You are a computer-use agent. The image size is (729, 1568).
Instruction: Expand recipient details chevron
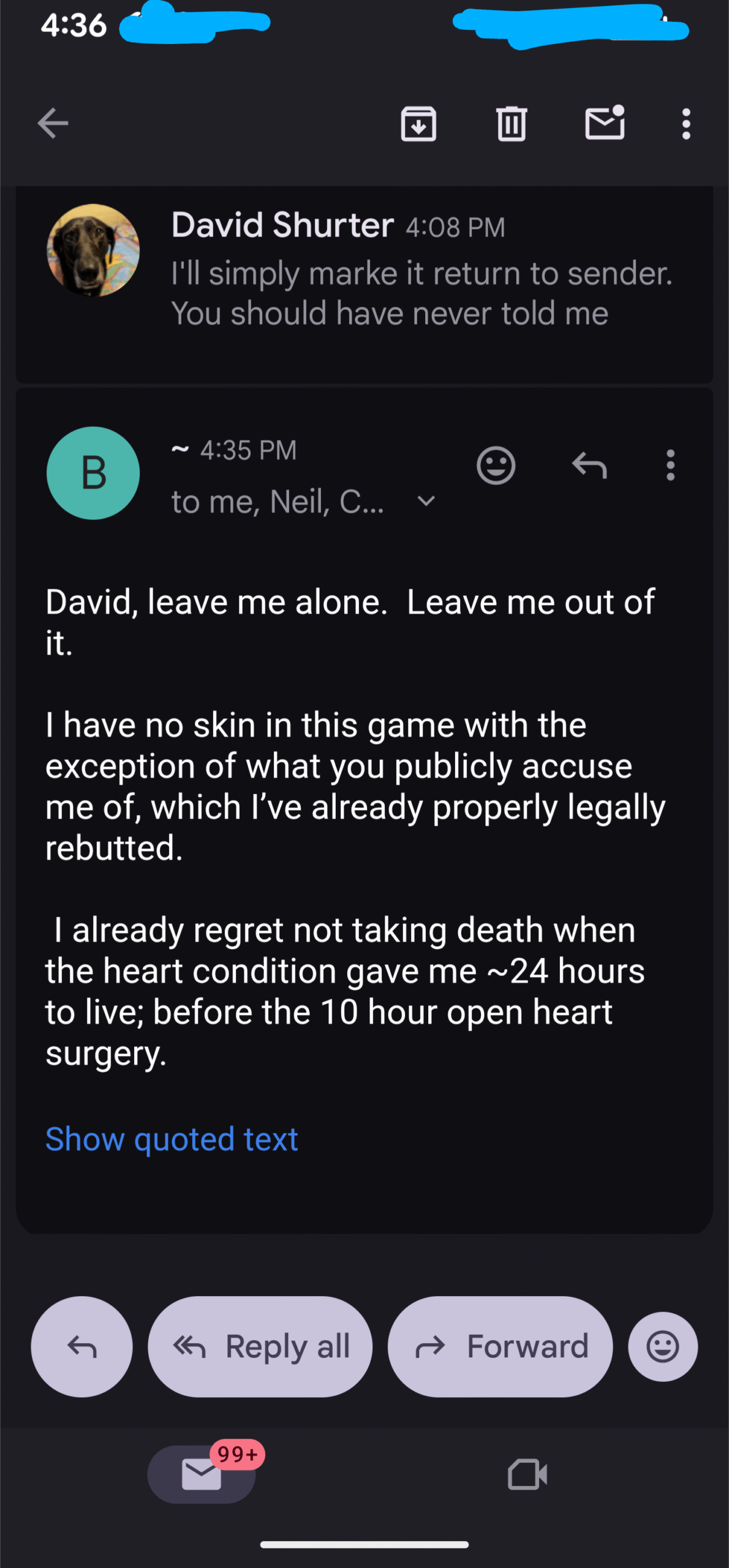point(426,502)
